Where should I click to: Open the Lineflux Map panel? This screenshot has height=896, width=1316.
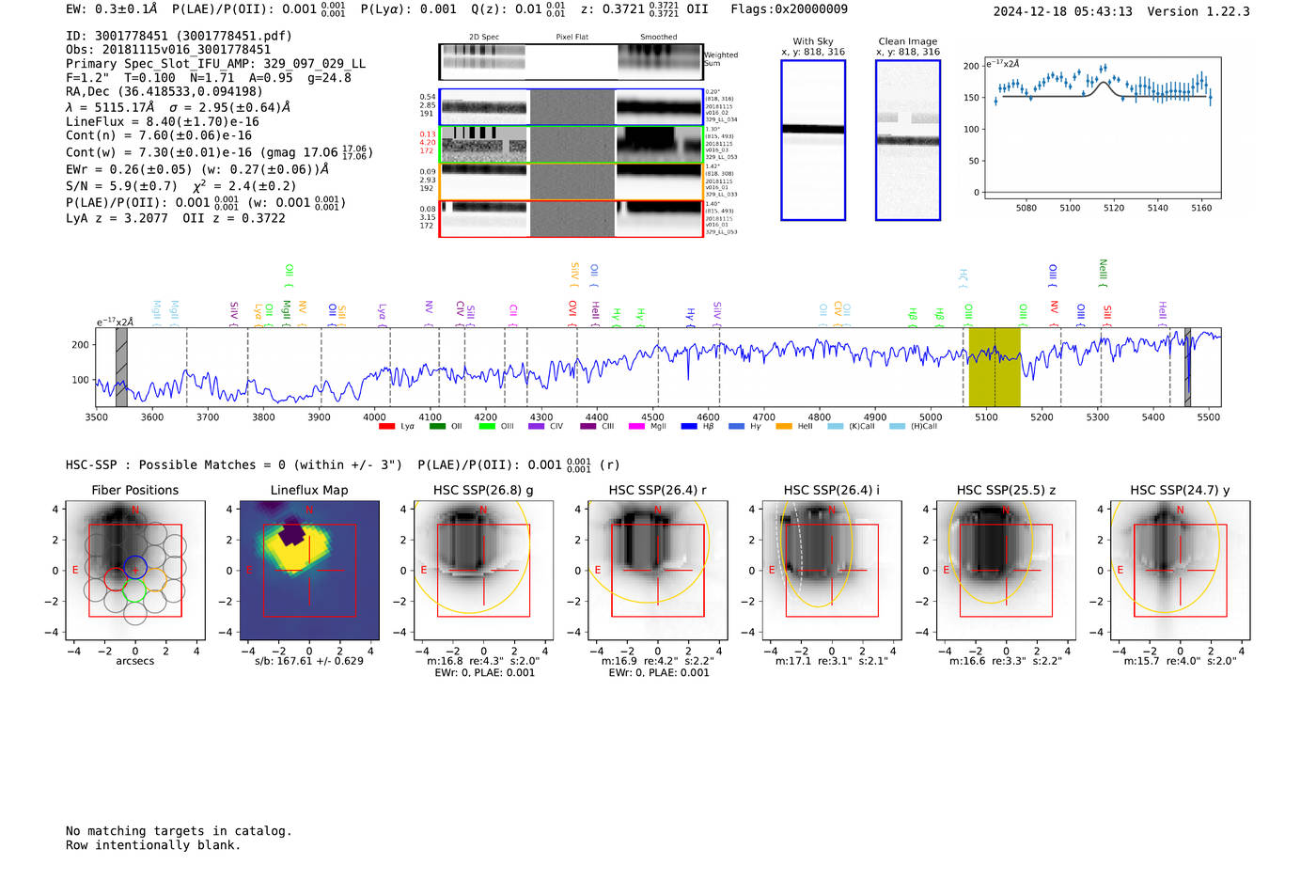tap(309, 571)
